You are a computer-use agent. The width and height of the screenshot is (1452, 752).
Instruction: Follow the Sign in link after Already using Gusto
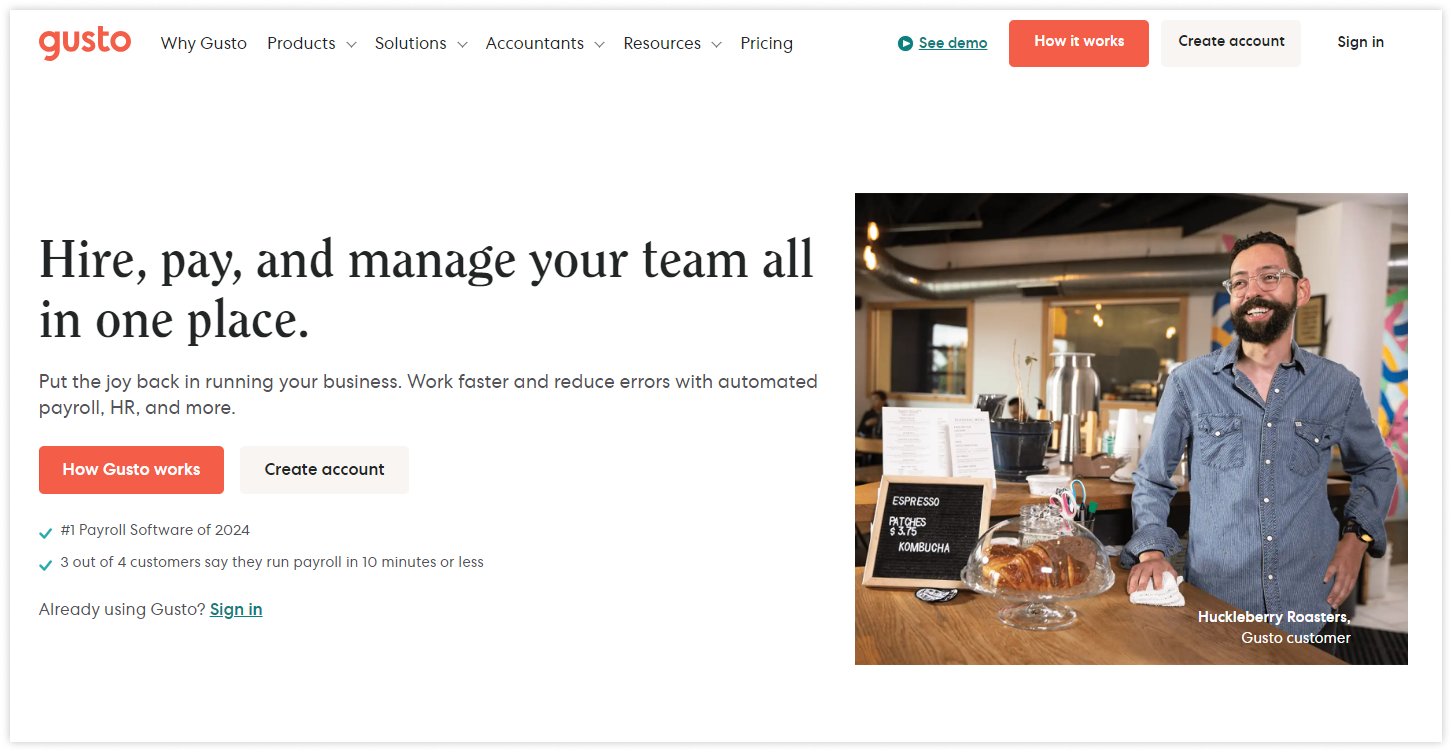[x=236, y=609]
